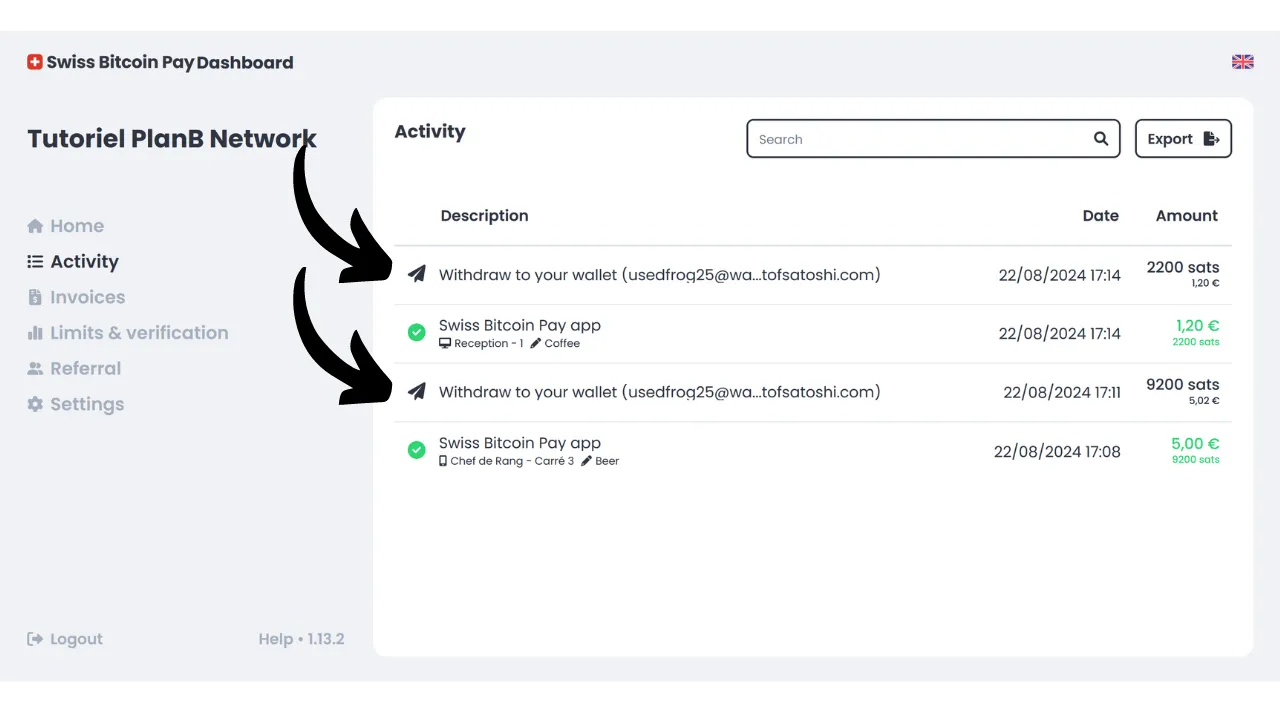Open the UK flag language selector
This screenshot has height=712, width=1280.
tap(1242, 62)
